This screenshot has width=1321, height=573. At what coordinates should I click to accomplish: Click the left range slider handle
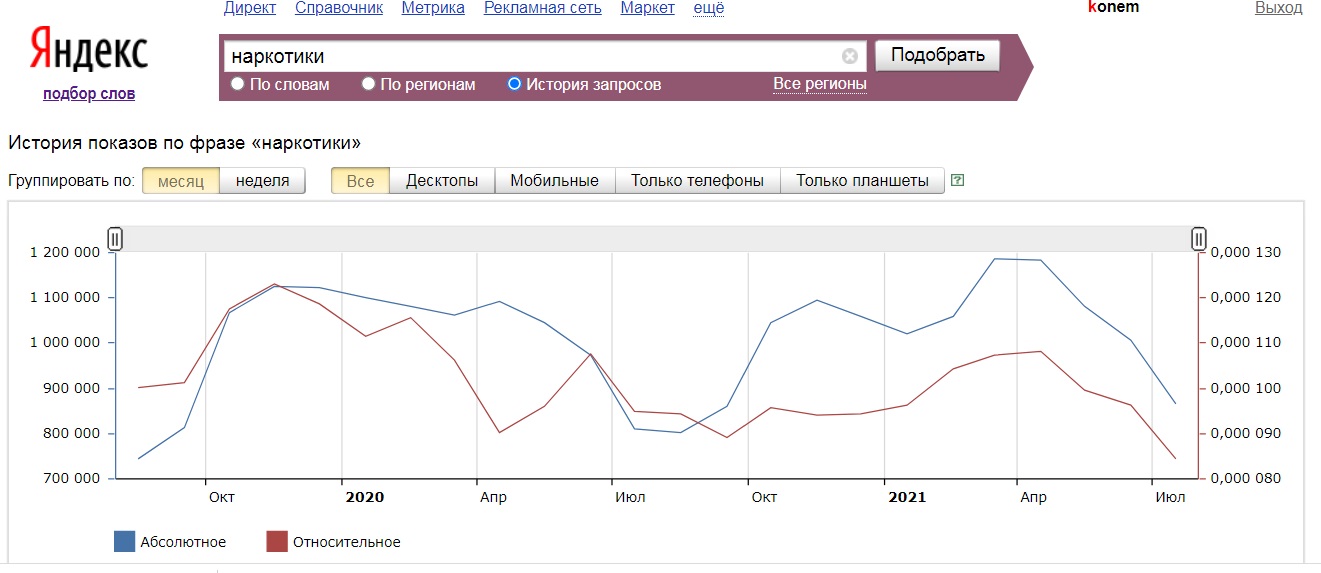pyautogui.click(x=115, y=239)
